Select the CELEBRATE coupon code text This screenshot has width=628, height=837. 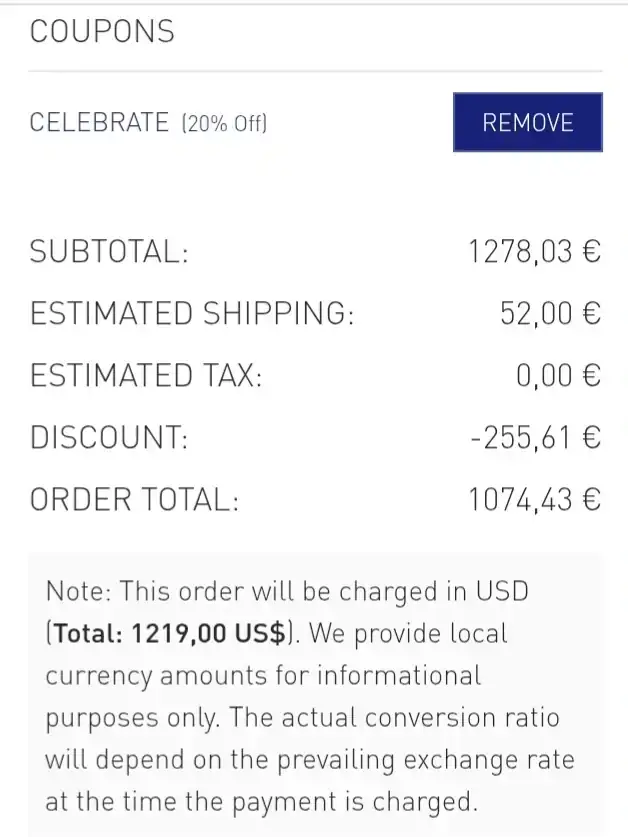pyautogui.click(x=99, y=123)
